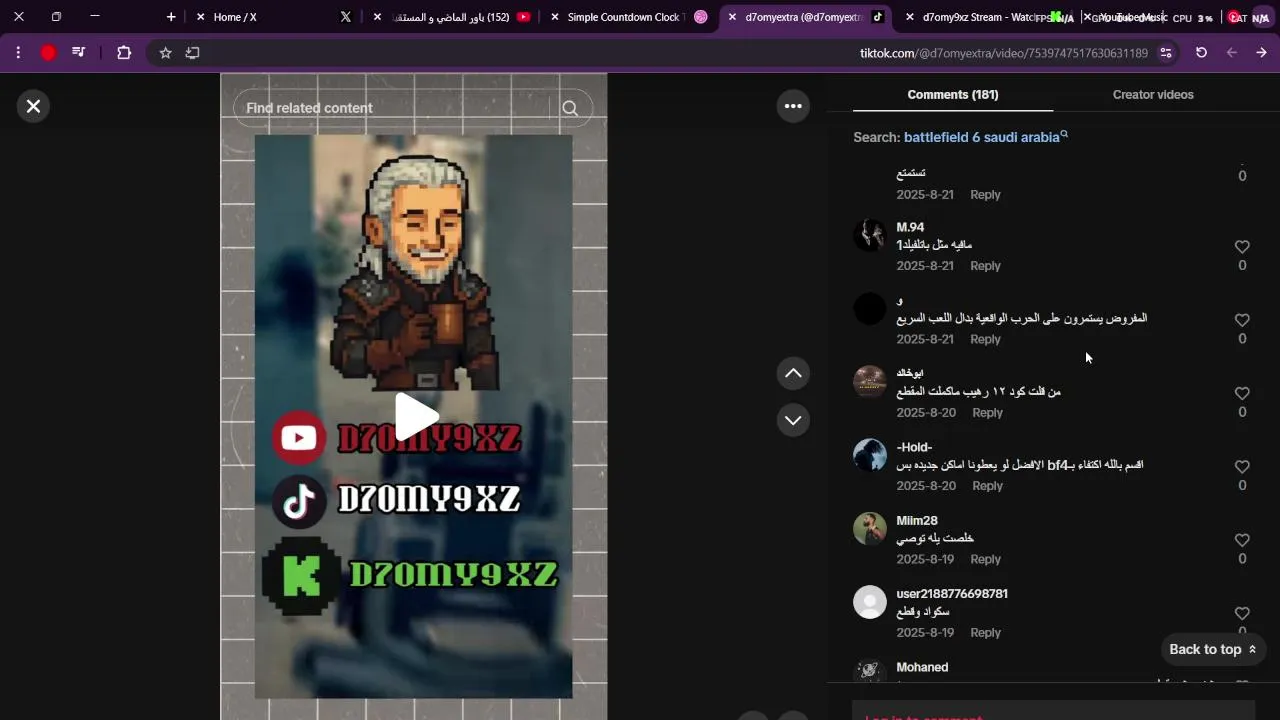This screenshot has height=720, width=1280.
Task: Close the d7omy9xz Stream tab
Action: point(909,17)
